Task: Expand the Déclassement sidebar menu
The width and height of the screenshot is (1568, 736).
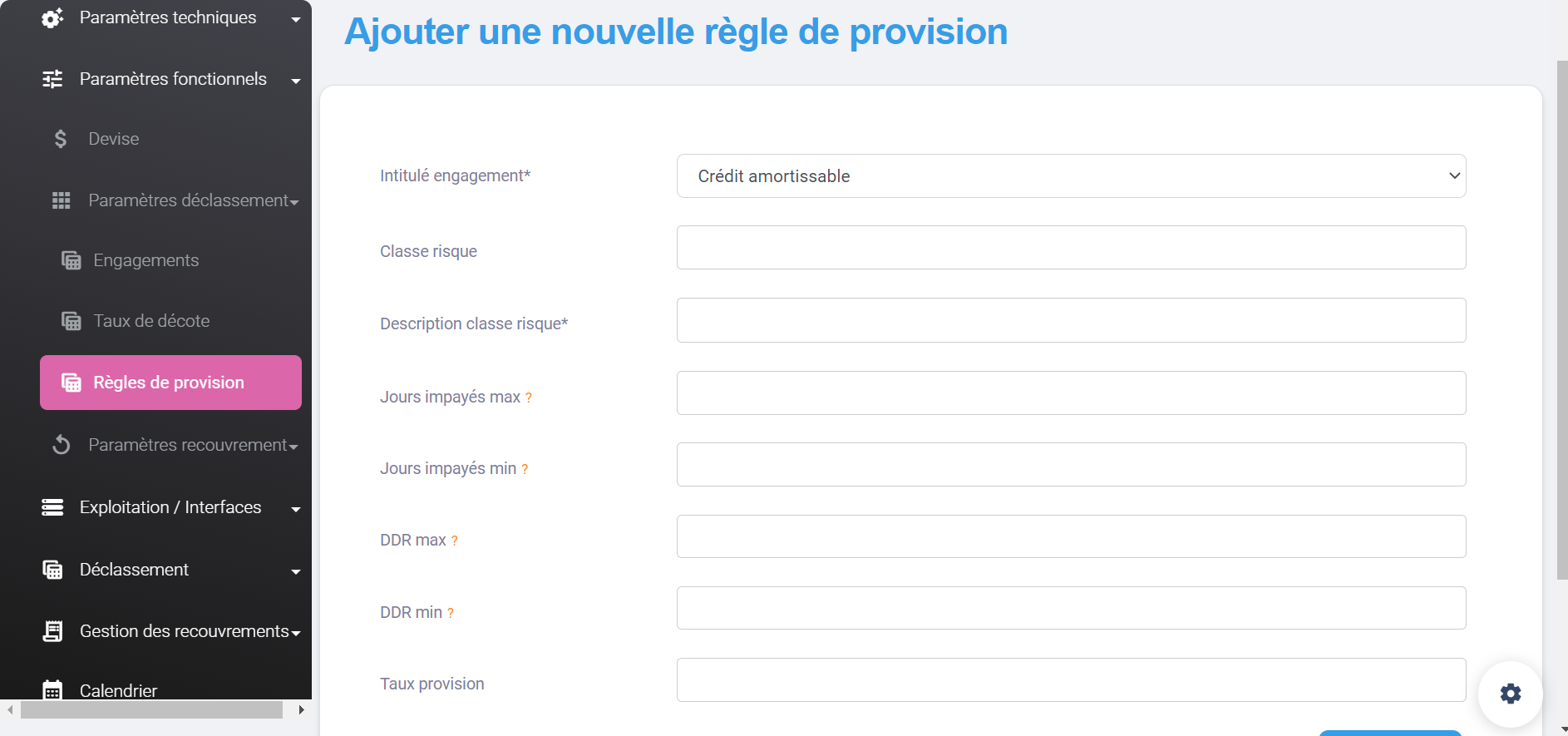Action: (x=170, y=570)
